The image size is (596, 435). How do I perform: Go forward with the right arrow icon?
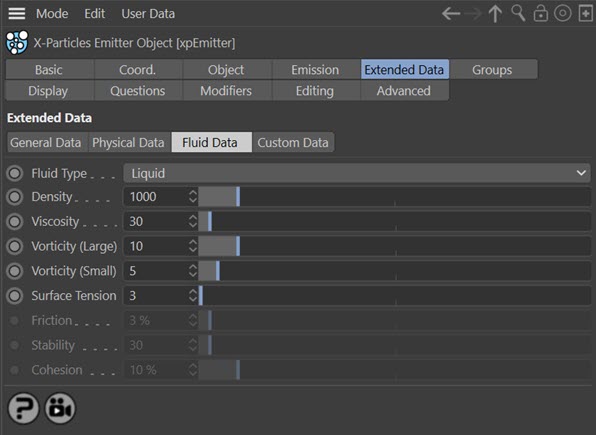pyautogui.click(x=474, y=14)
